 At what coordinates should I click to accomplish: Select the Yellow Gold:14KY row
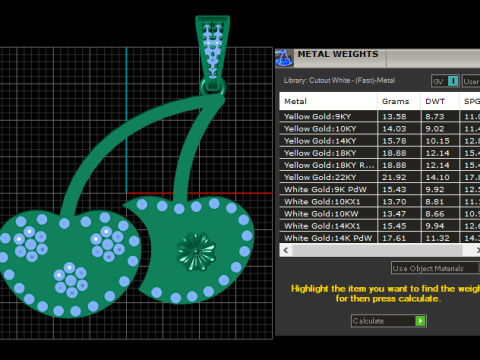point(380,141)
